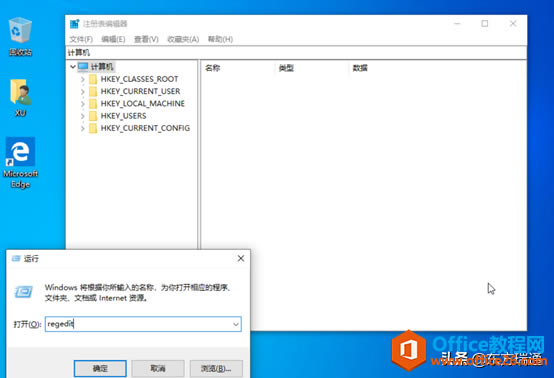The width and height of the screenshot is (554, 378).
Task: Select the HKEY_CURRENT_USER label
Action: [x=140, y=91]
